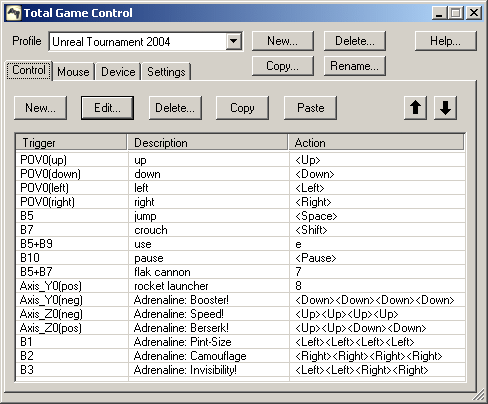Select the Control tab

point(29,70)
